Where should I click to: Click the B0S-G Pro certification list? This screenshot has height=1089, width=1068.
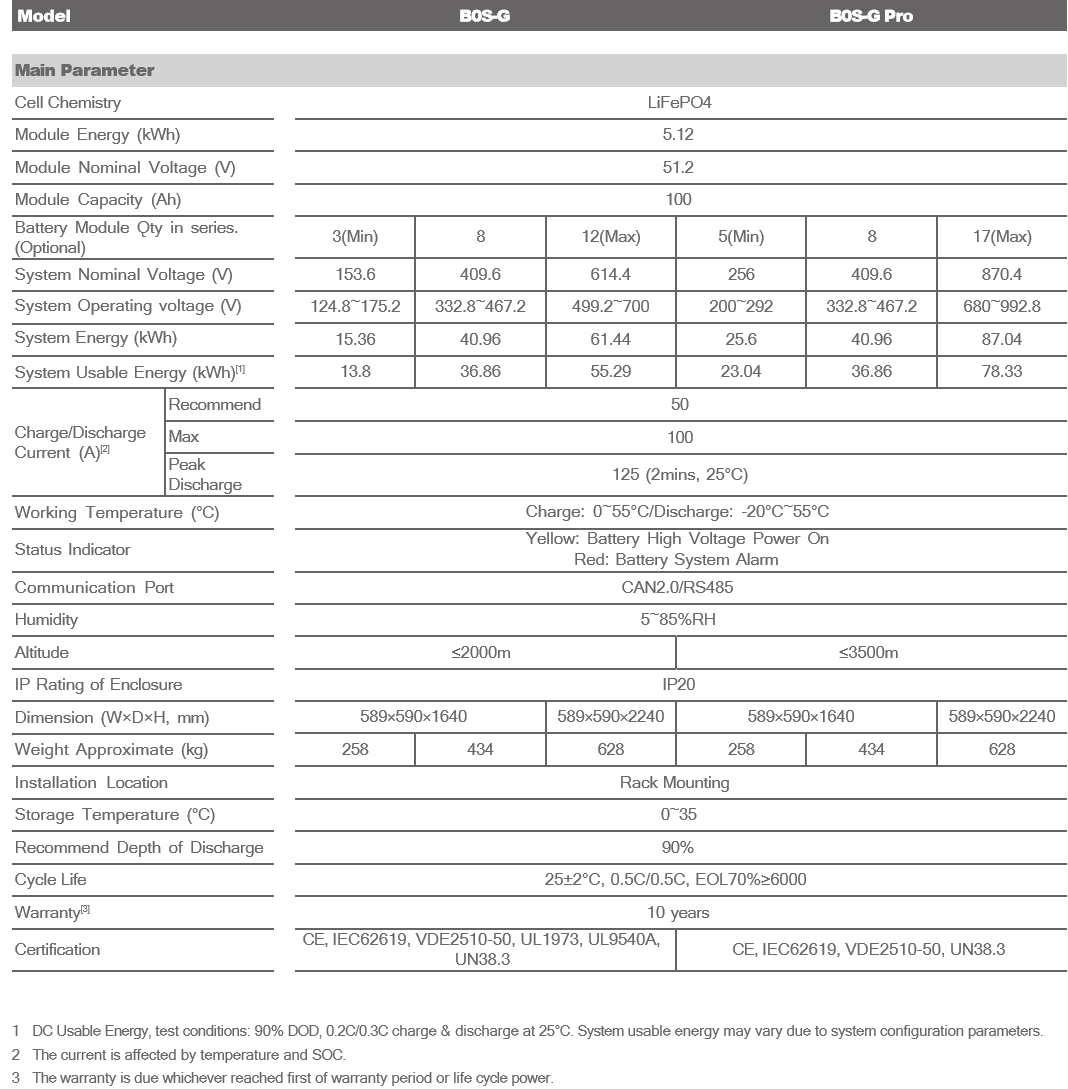pyautogui.click(x=868, y=949)
